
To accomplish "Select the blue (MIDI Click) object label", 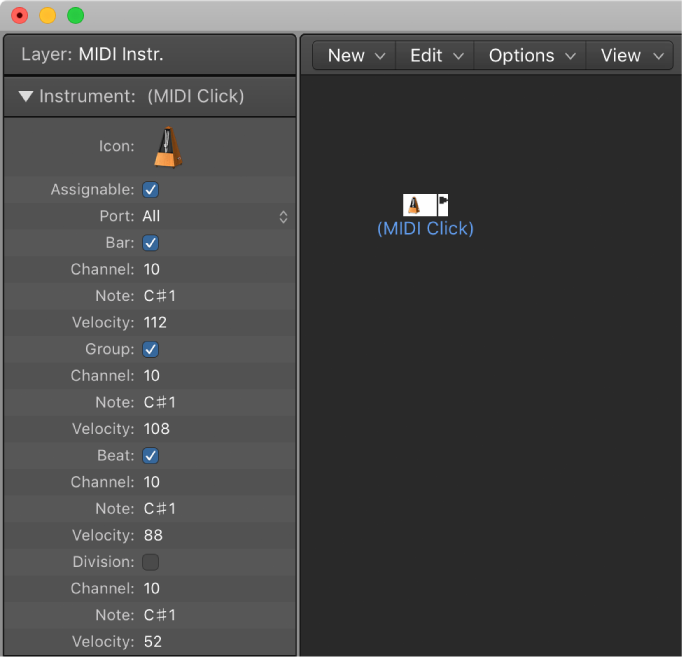I will coord(425,229).
